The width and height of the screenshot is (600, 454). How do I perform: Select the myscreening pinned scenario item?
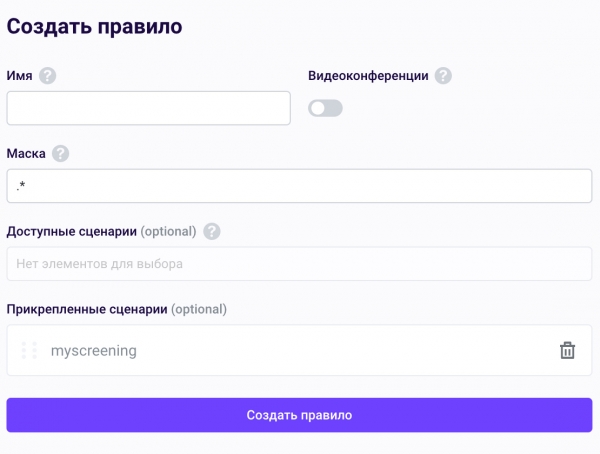(94, 351)
